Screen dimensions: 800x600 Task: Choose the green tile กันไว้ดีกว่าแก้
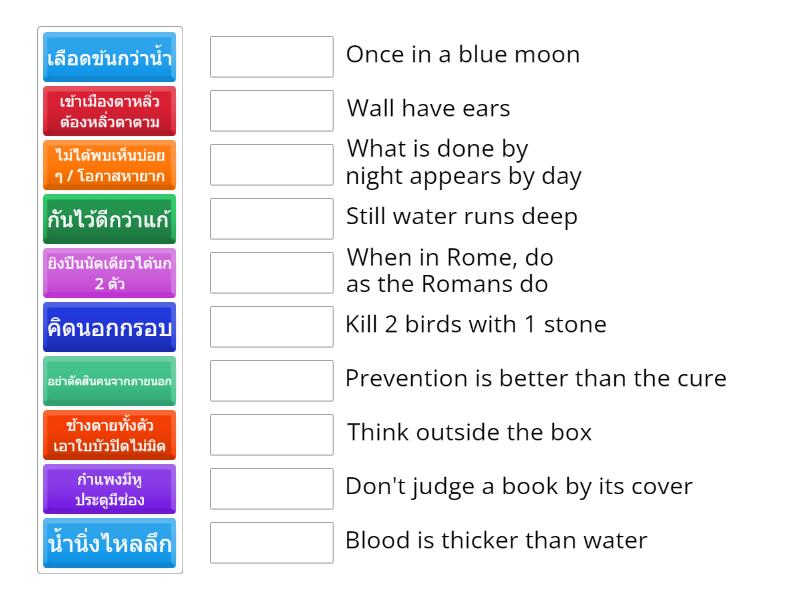pyautogui.click(x=110, y=217)
